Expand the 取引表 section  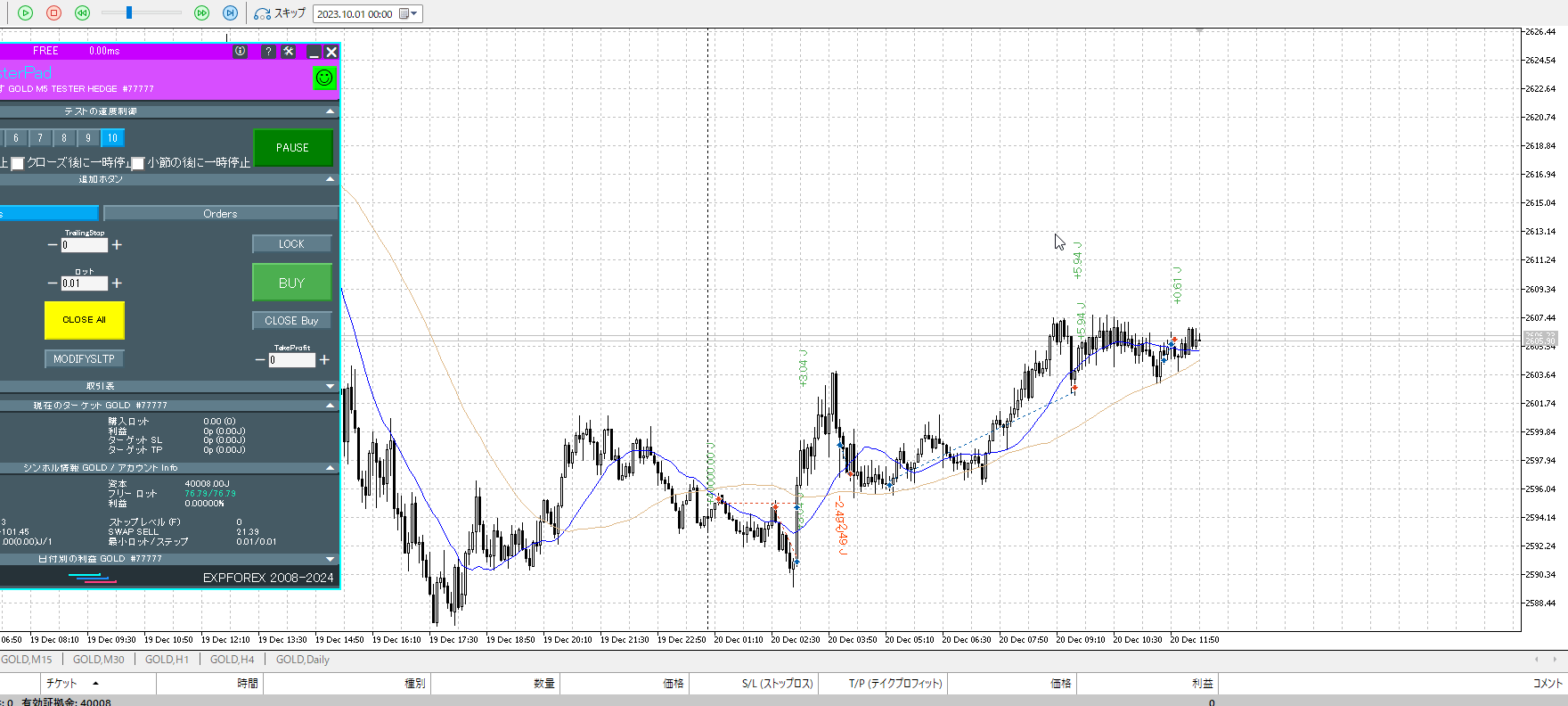[x=331, y=386]
